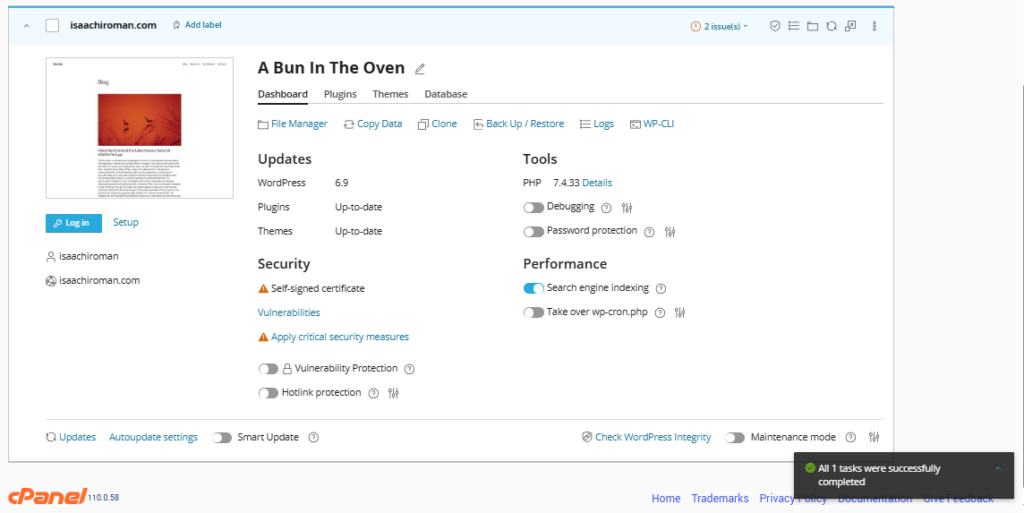Click Updates link at bottom

pos(71,437)
